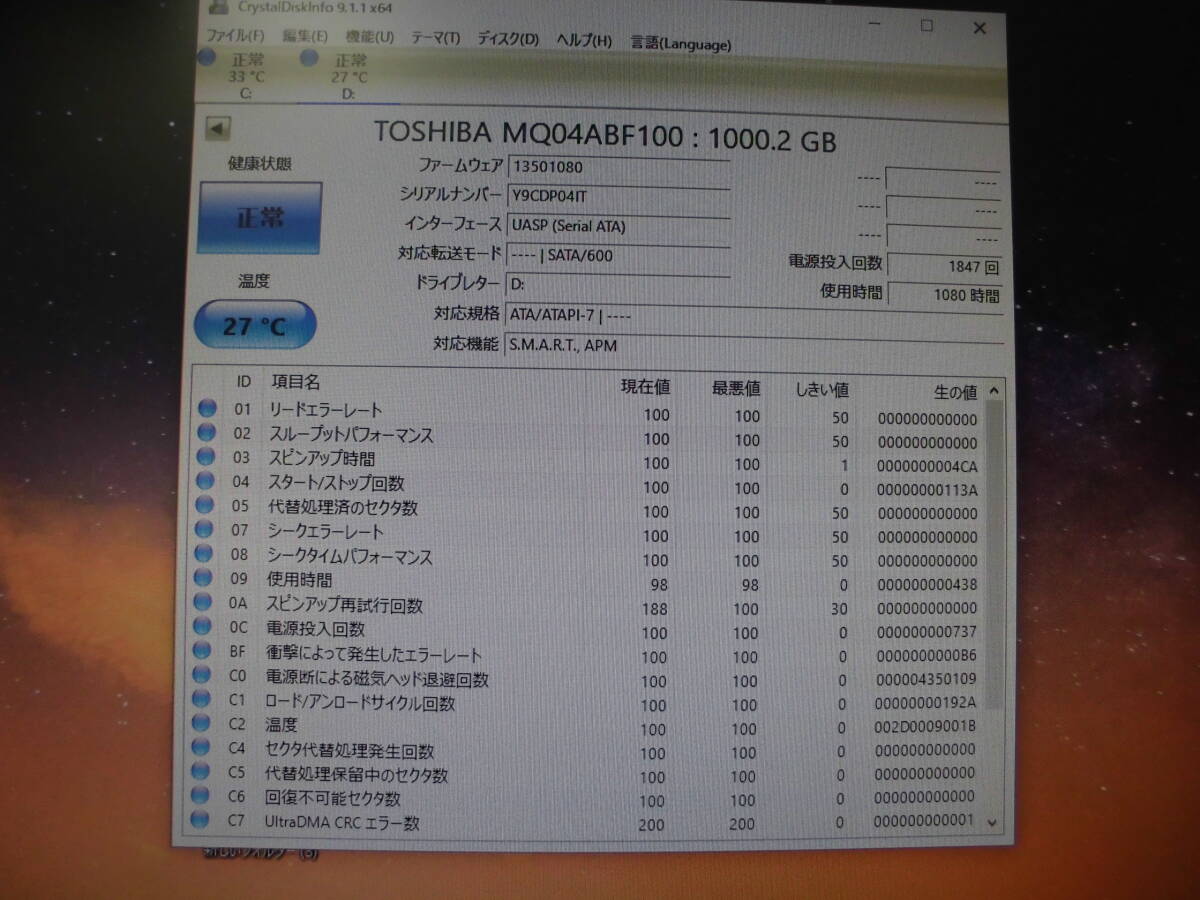Viewport: 1200px width, 900px height.
Task: Click the current value 188 in row 0A
Action: tap(655, 609)
